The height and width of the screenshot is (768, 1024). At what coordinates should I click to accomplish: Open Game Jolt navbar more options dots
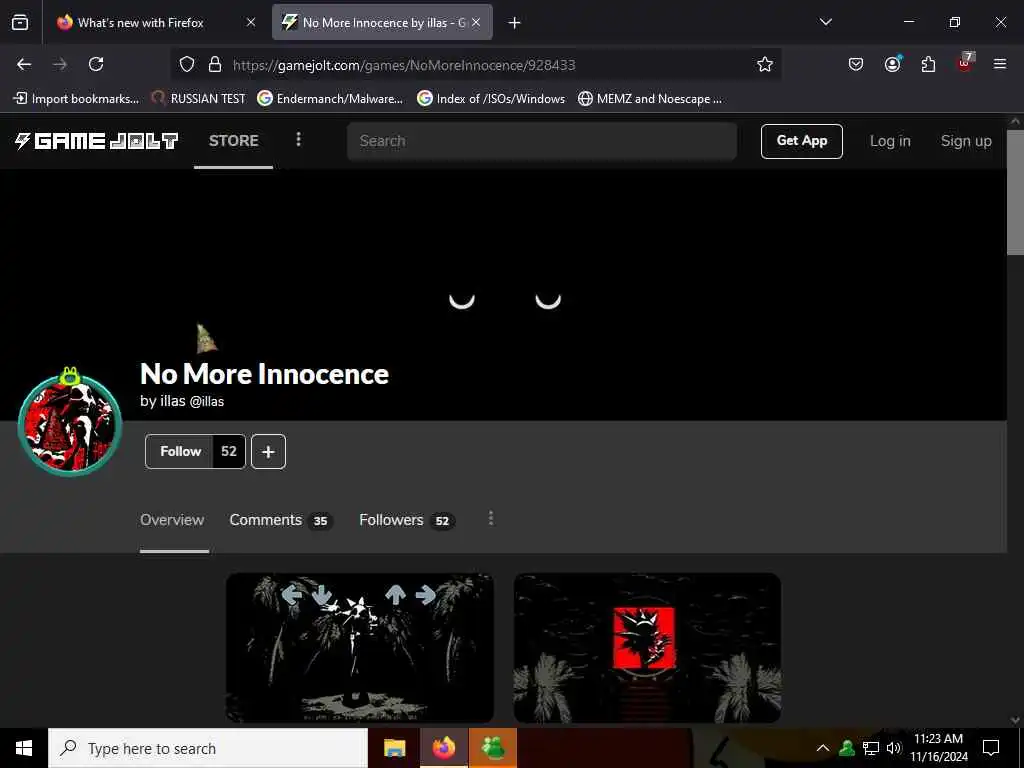point(298,140)
